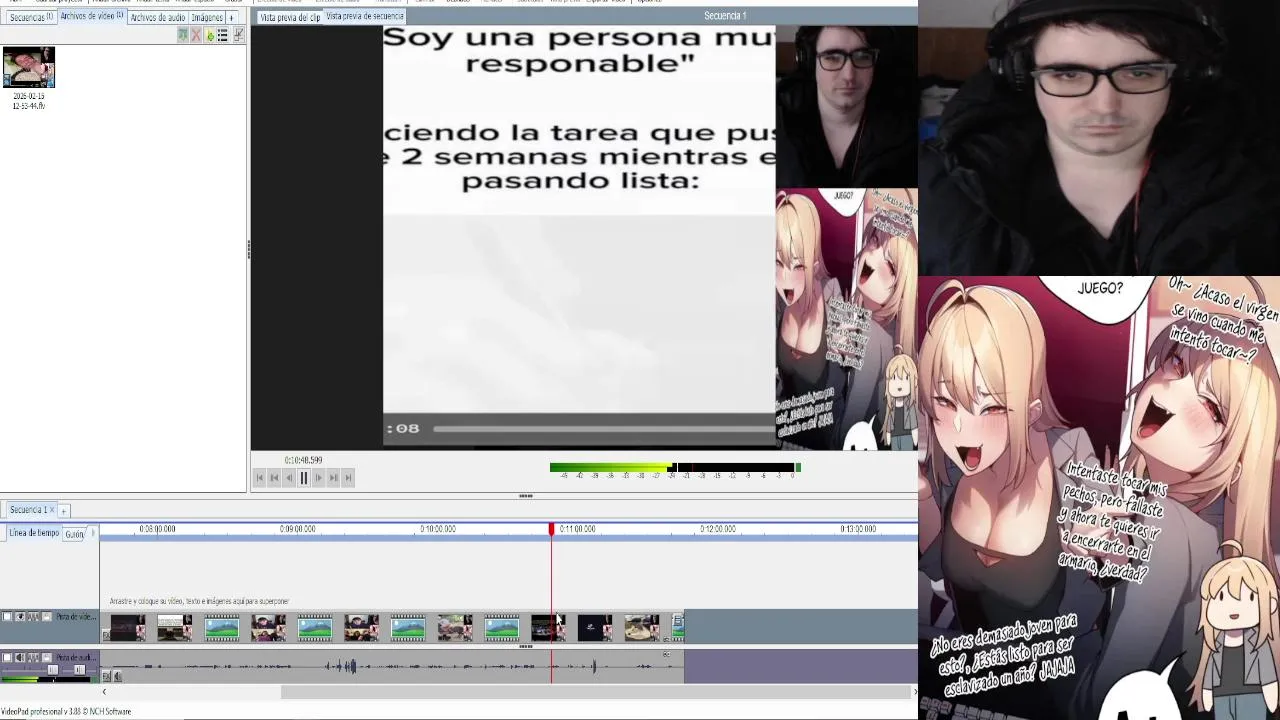Click speaker icon at audio track start

(x=117, y=676)
